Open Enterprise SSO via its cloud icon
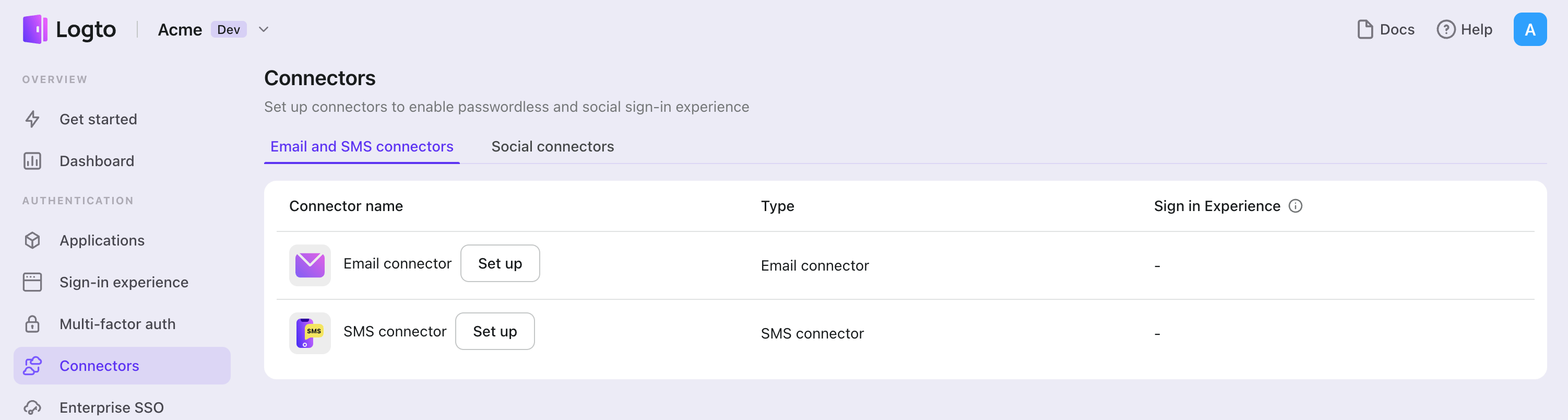Image resolution: width=1568 pixels, height=420 pixels. tap(32, 407)
